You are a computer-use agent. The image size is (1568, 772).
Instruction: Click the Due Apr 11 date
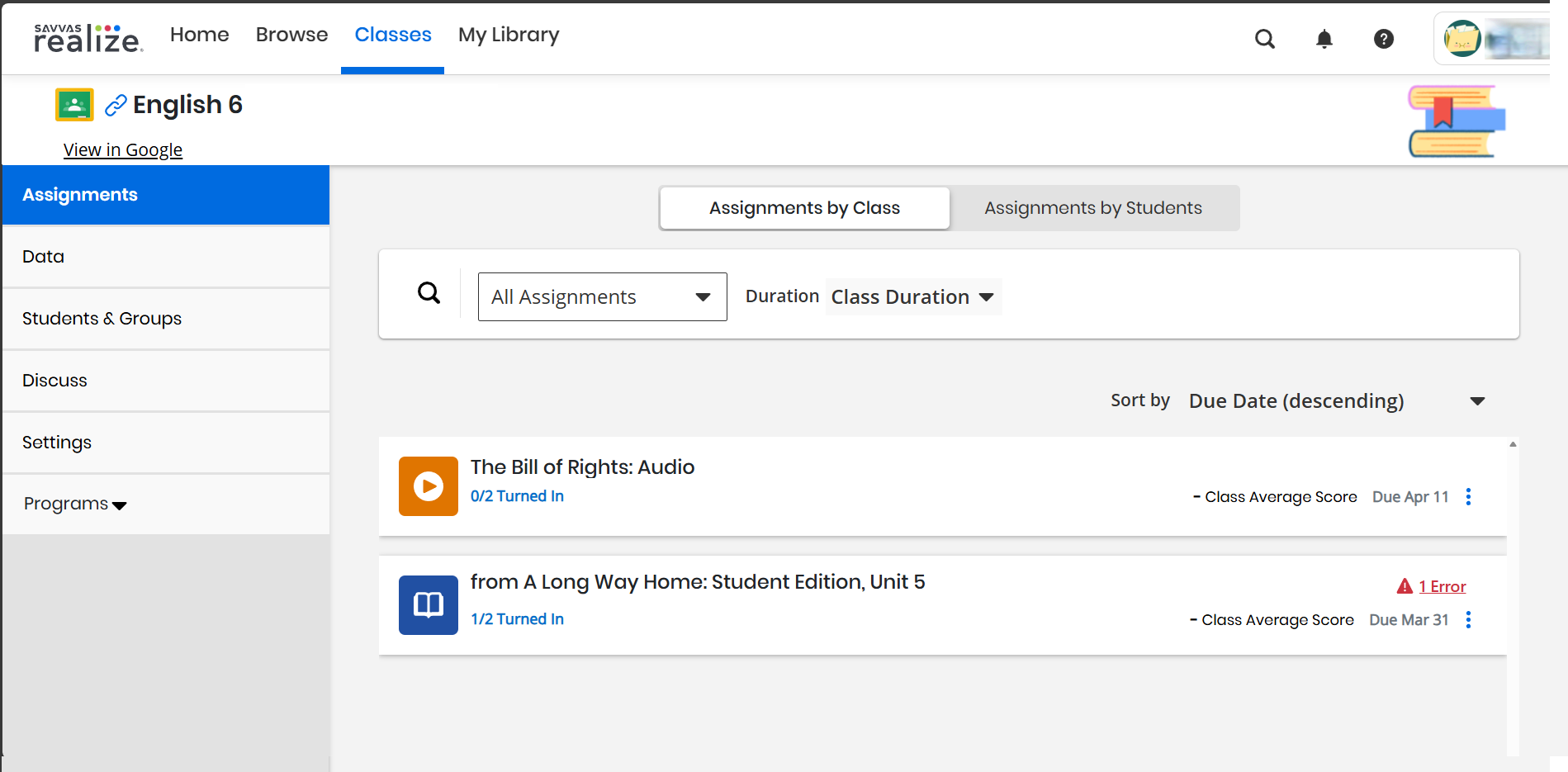point(1410,497)
